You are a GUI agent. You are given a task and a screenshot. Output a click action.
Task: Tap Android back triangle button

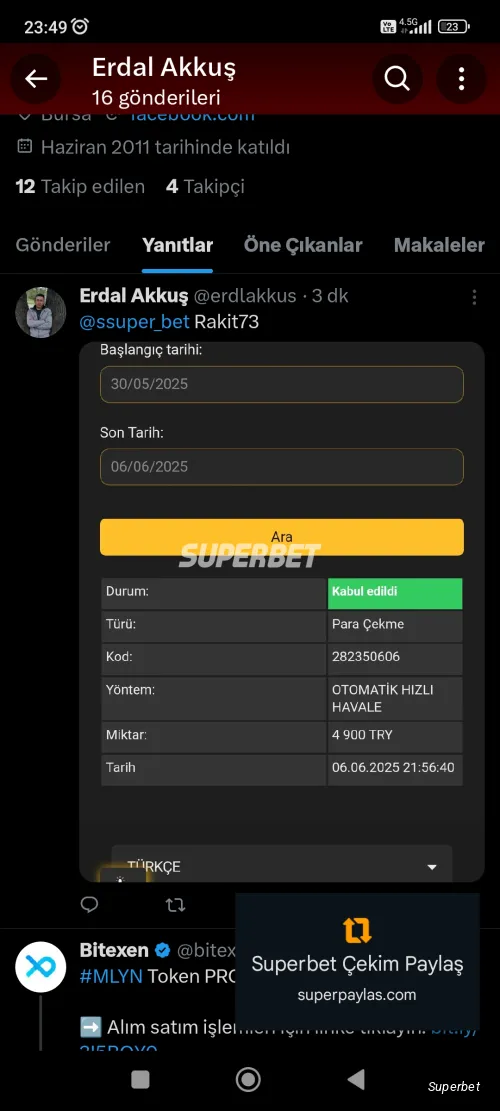click(x=356, y=1079)
